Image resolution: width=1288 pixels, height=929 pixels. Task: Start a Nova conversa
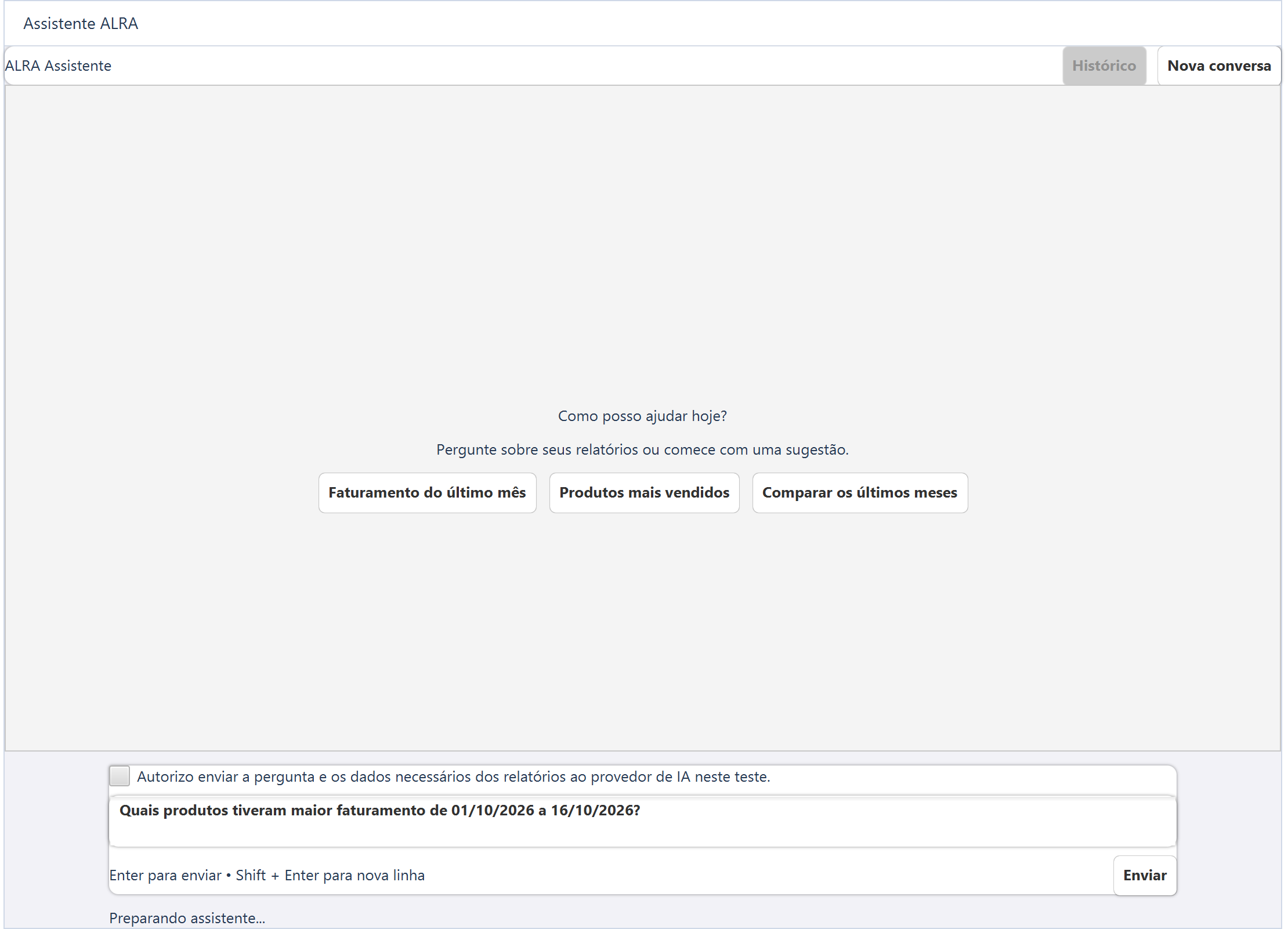tap(1219, 66)
